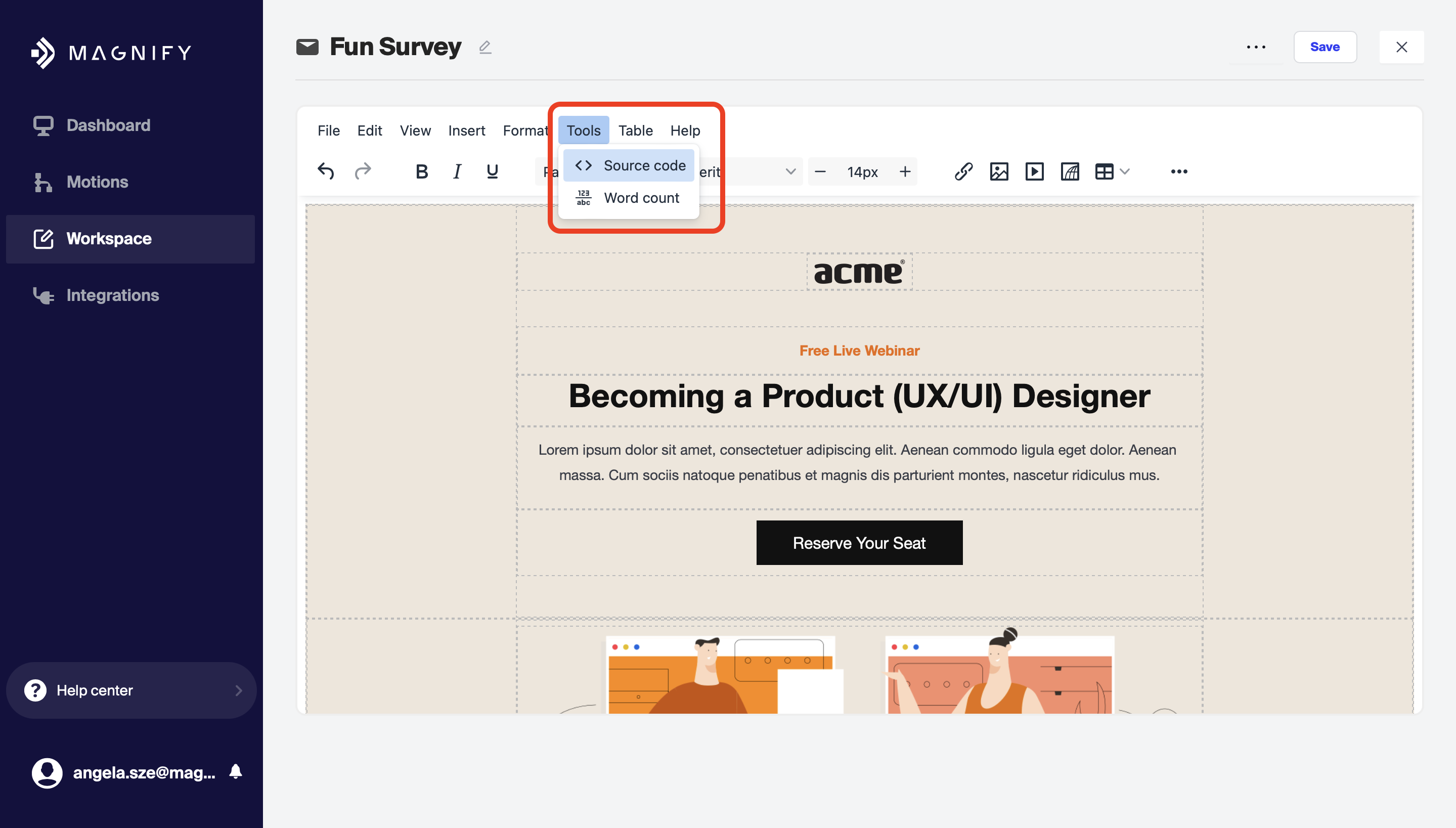Click the notification bell icon

point(235,772)
